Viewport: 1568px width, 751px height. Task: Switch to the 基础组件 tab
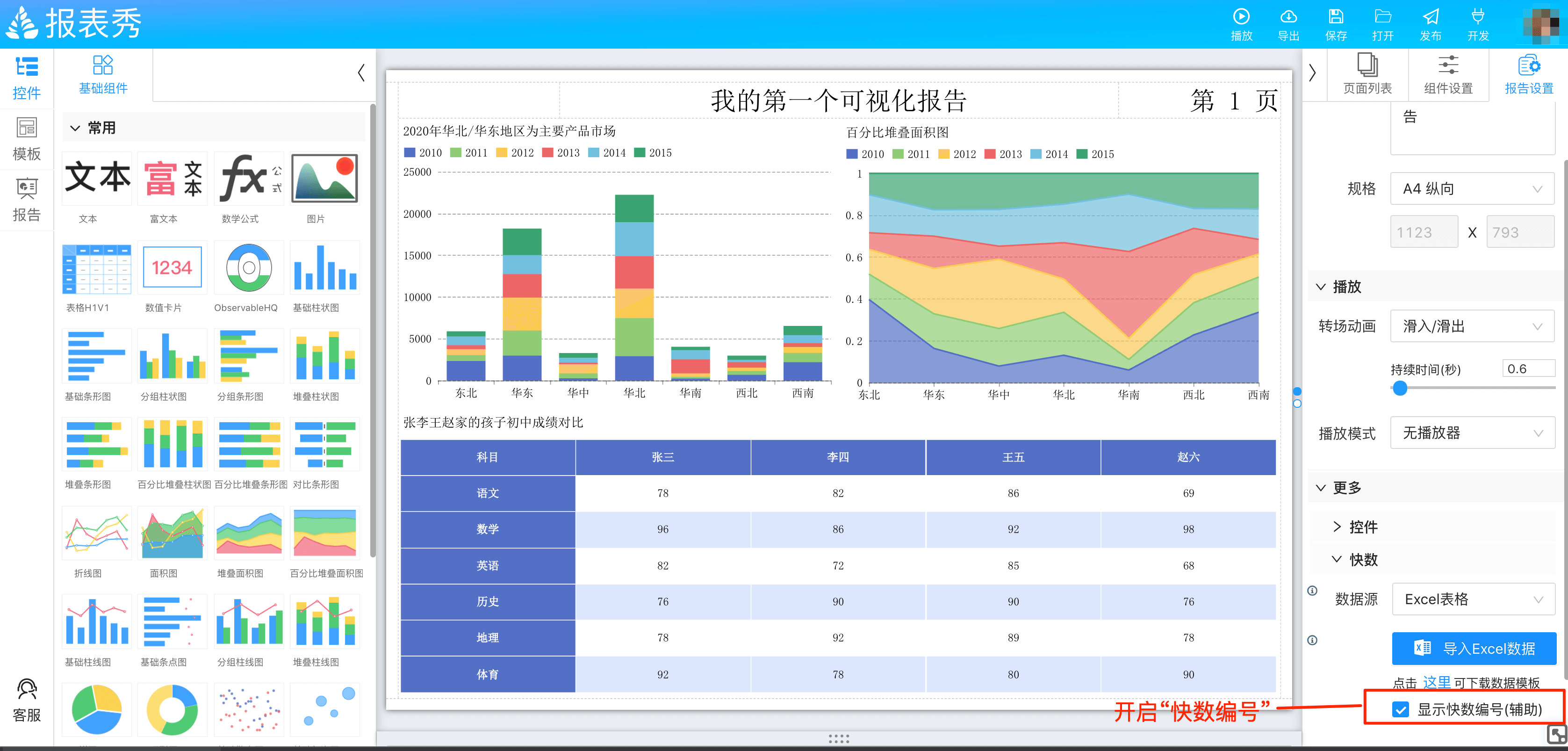pyautogui.click(x=103, y=75)
